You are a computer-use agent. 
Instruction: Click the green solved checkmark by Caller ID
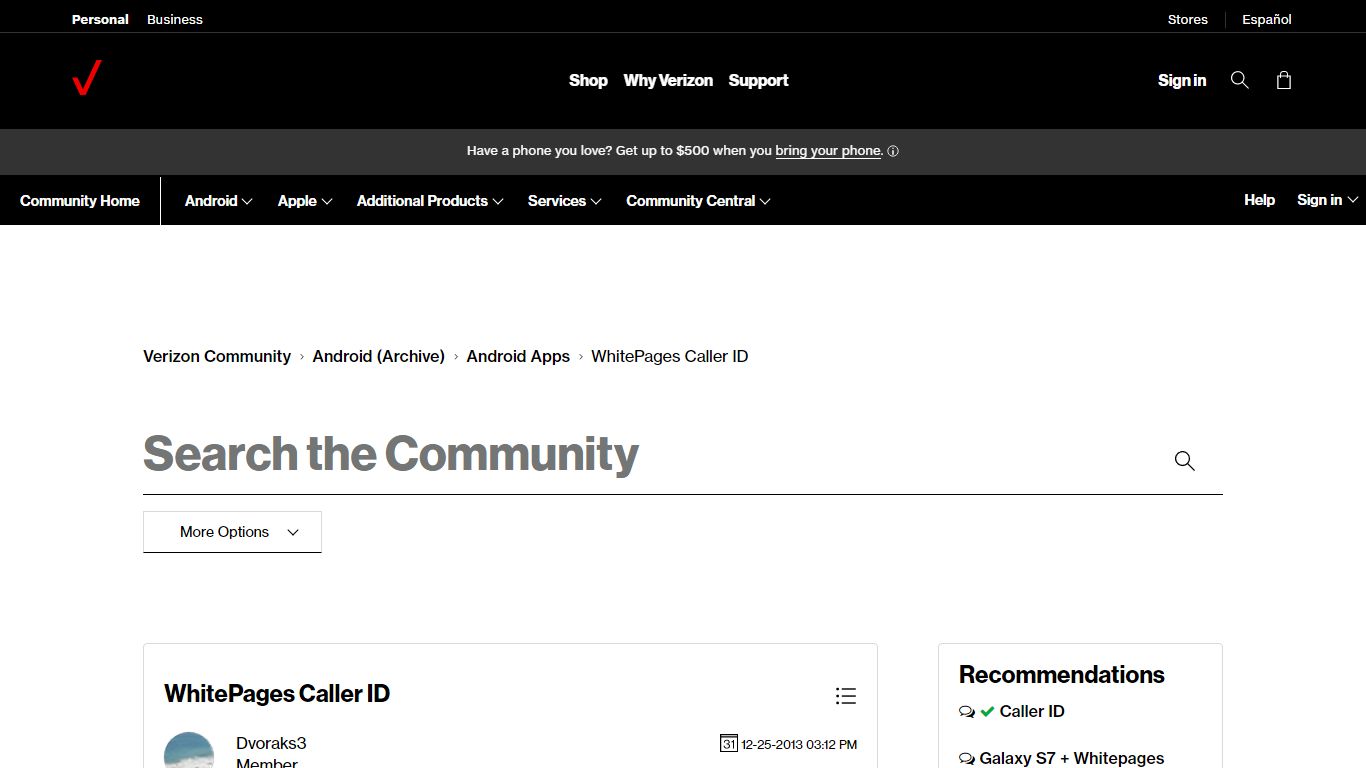coord(987,712)
